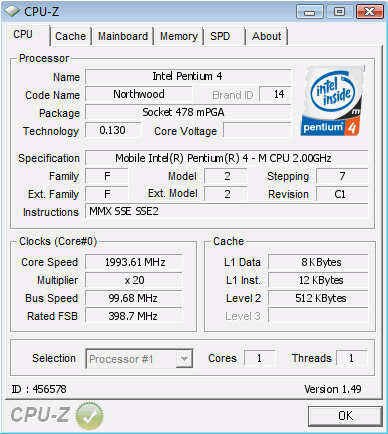
Task: Select the CPU tab
Action: [27, 35]
